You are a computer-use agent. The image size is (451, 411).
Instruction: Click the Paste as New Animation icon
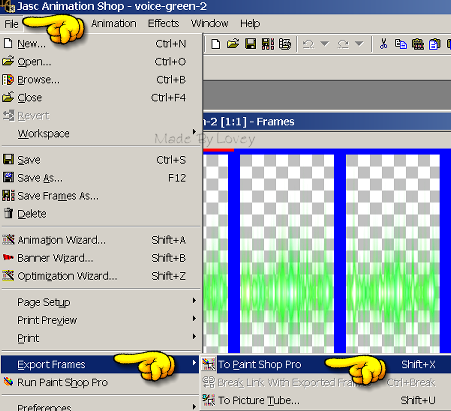pyautogui.click(x=418, y=44)
